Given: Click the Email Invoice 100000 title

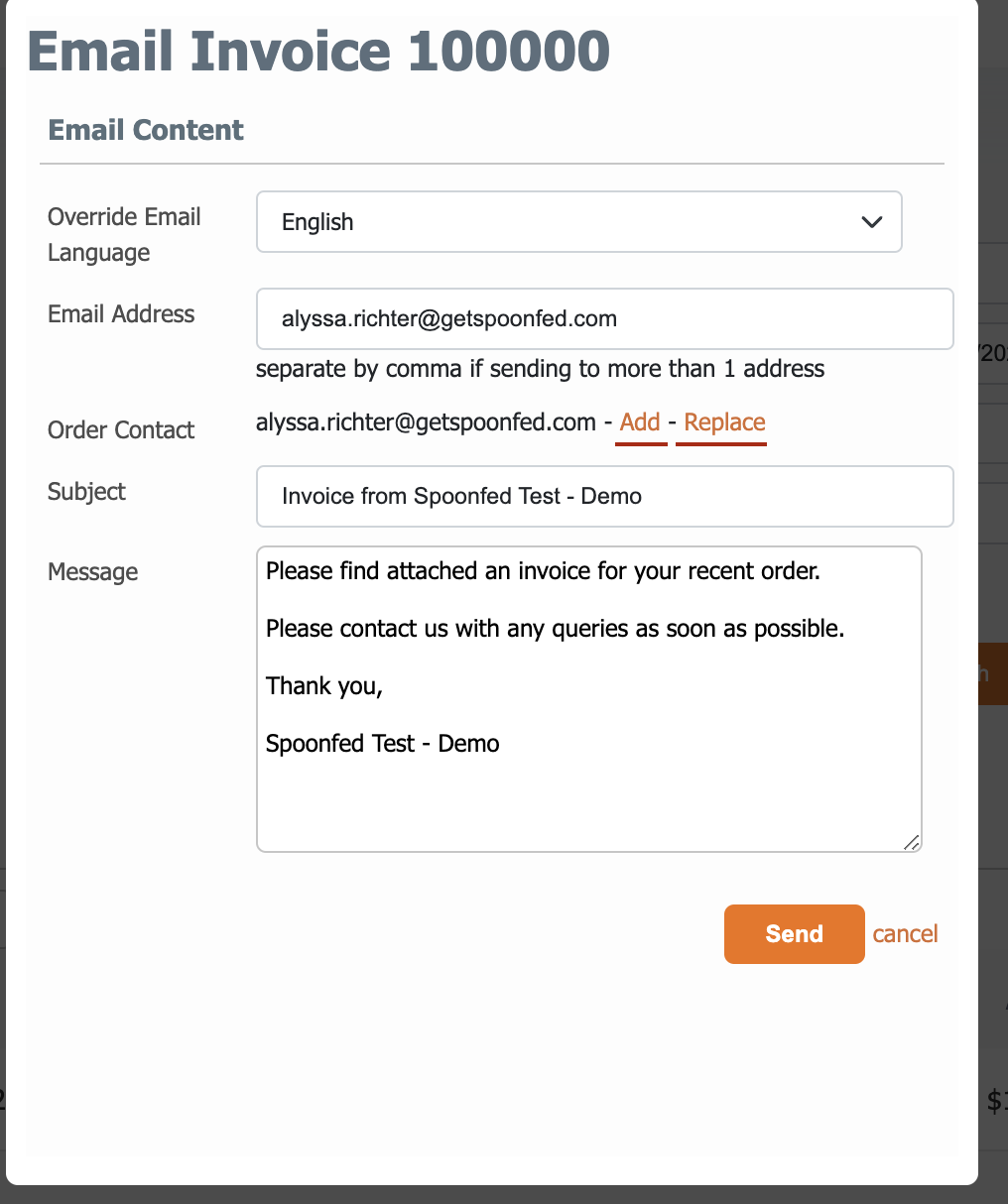Looking at the screenshot, I should coord(318,52).
